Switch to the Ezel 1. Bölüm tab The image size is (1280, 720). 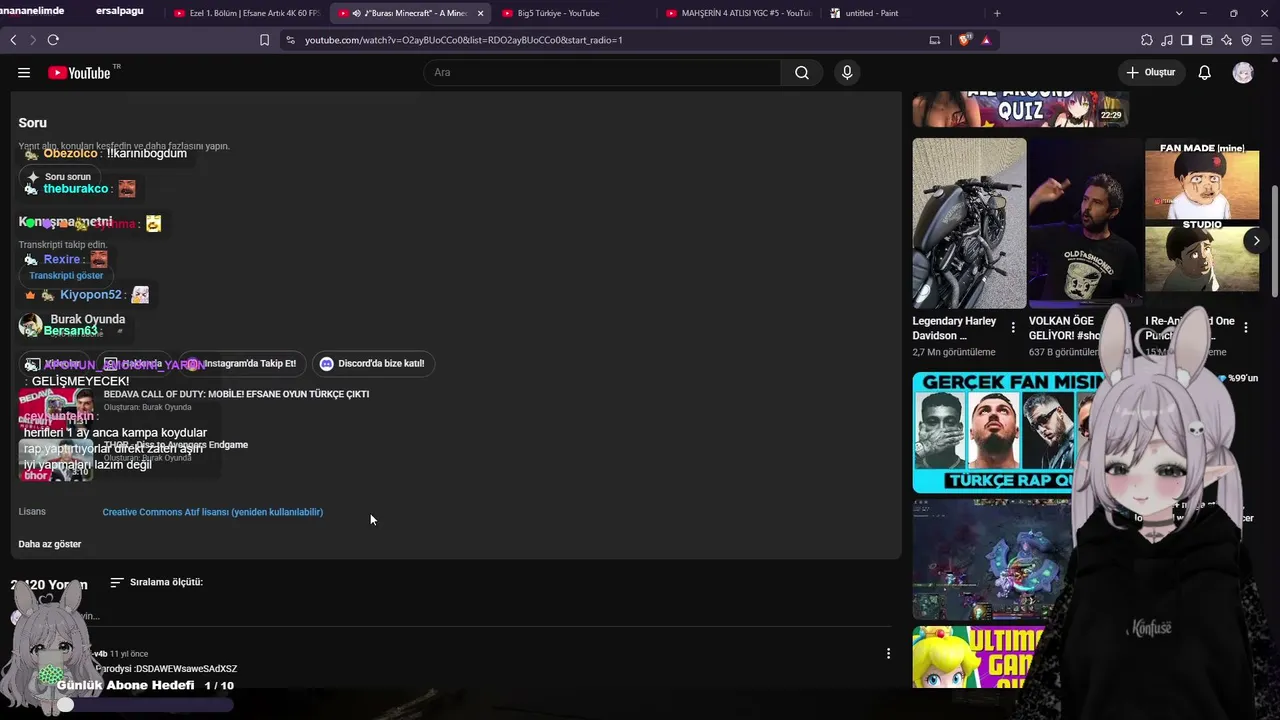coord(246,13)
